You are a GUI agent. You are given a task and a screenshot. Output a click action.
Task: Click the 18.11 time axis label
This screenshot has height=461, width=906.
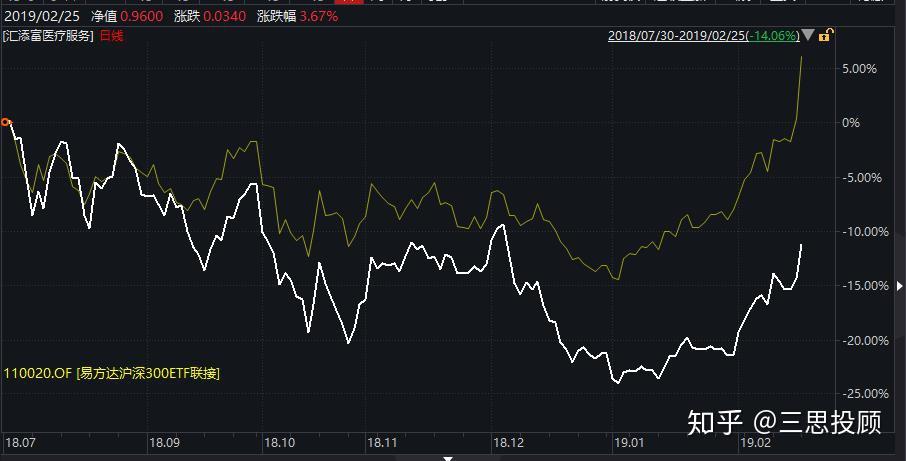click(x=382, y=443)
